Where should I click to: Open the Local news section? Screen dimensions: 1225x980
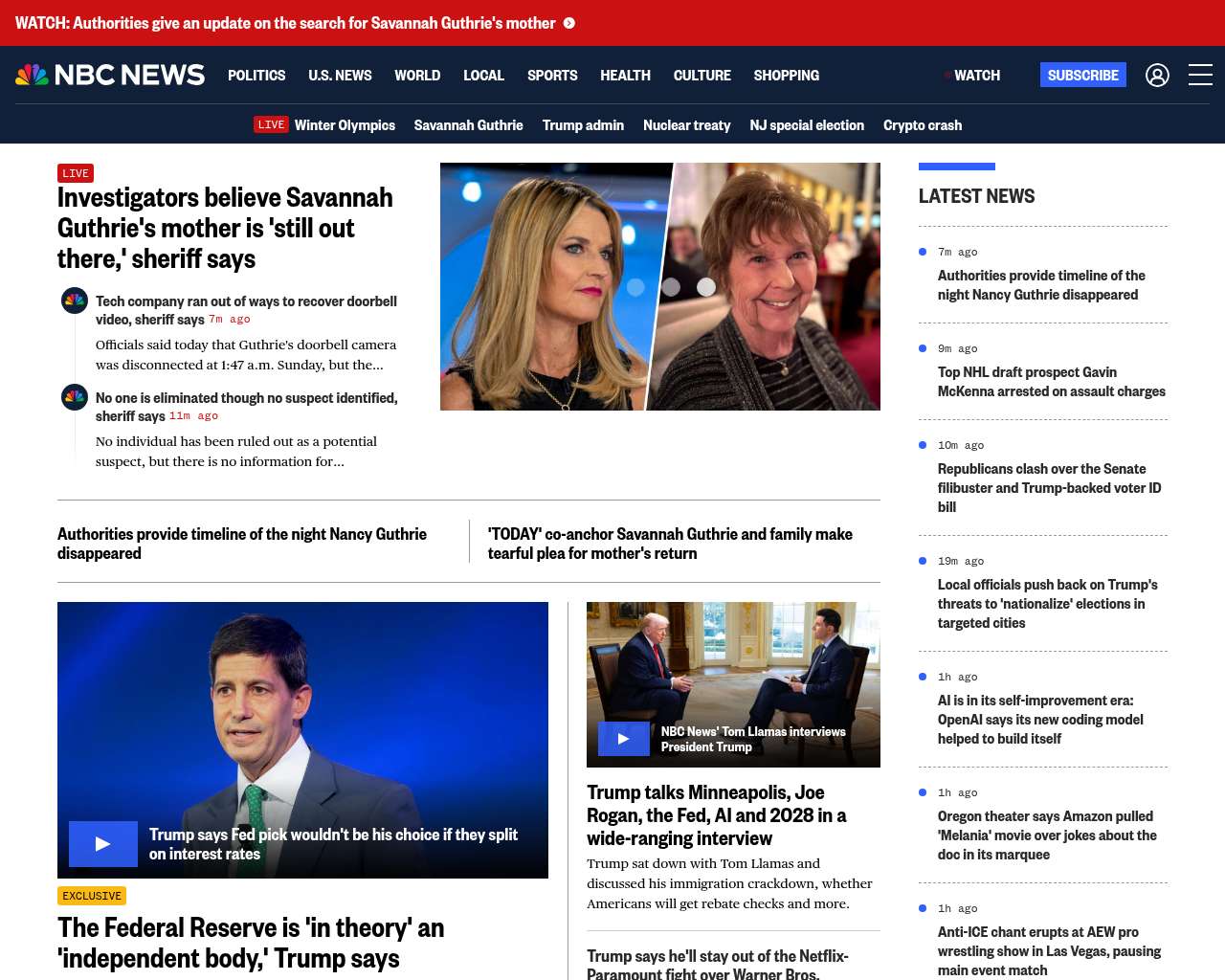[x=483, y=75]
